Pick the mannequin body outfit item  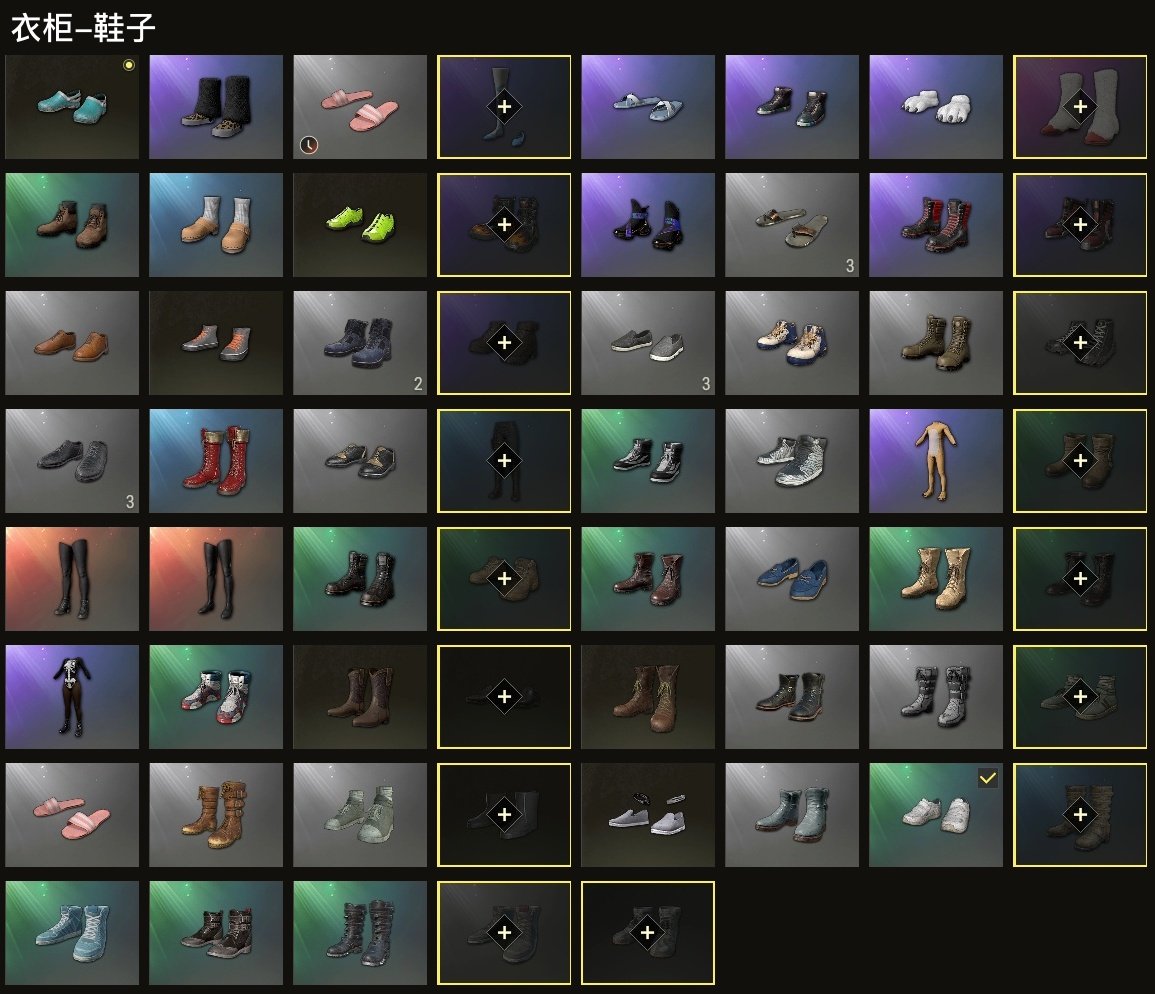(935, 461)
